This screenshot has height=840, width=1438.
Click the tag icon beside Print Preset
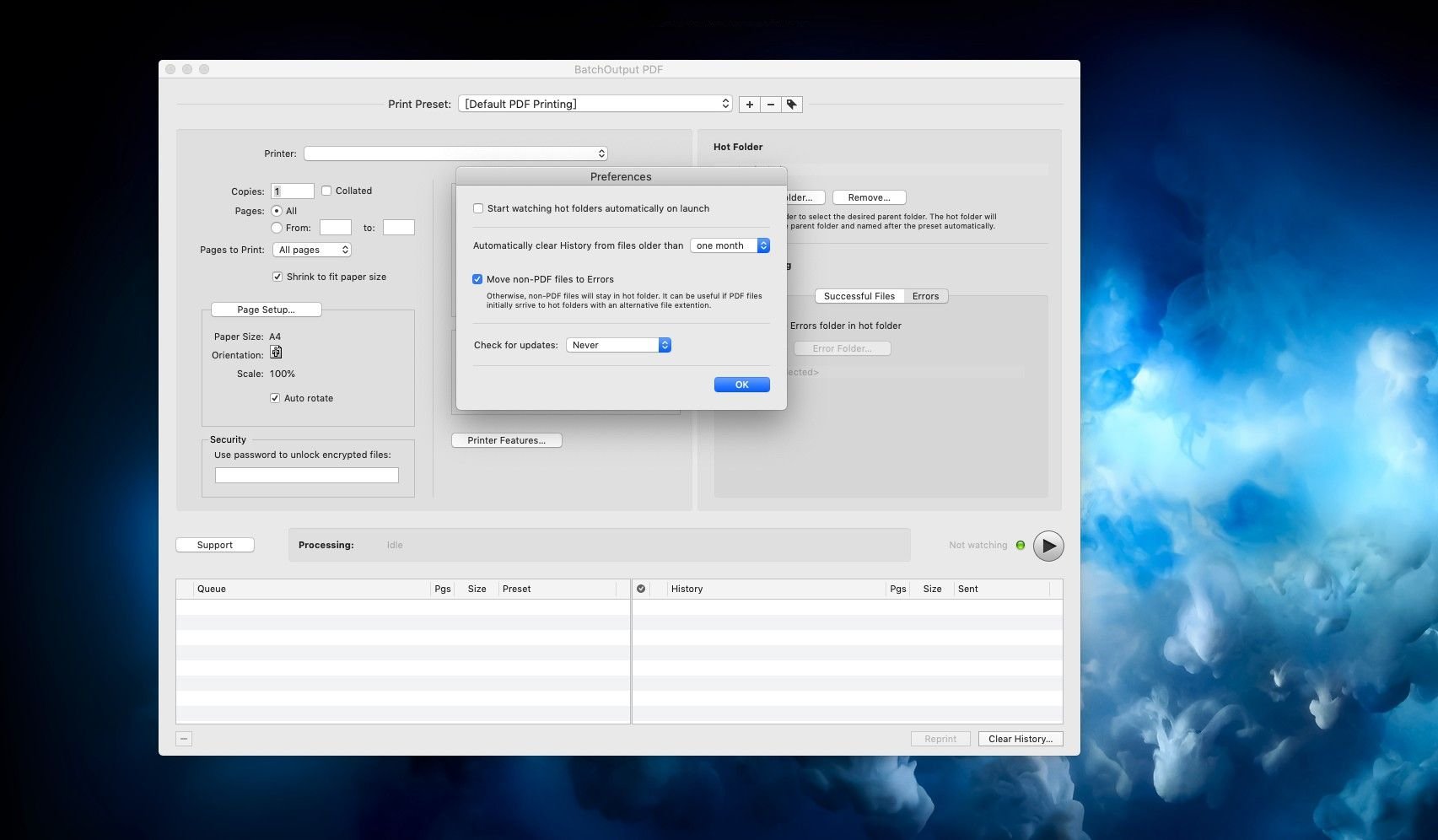pos(791,105)
